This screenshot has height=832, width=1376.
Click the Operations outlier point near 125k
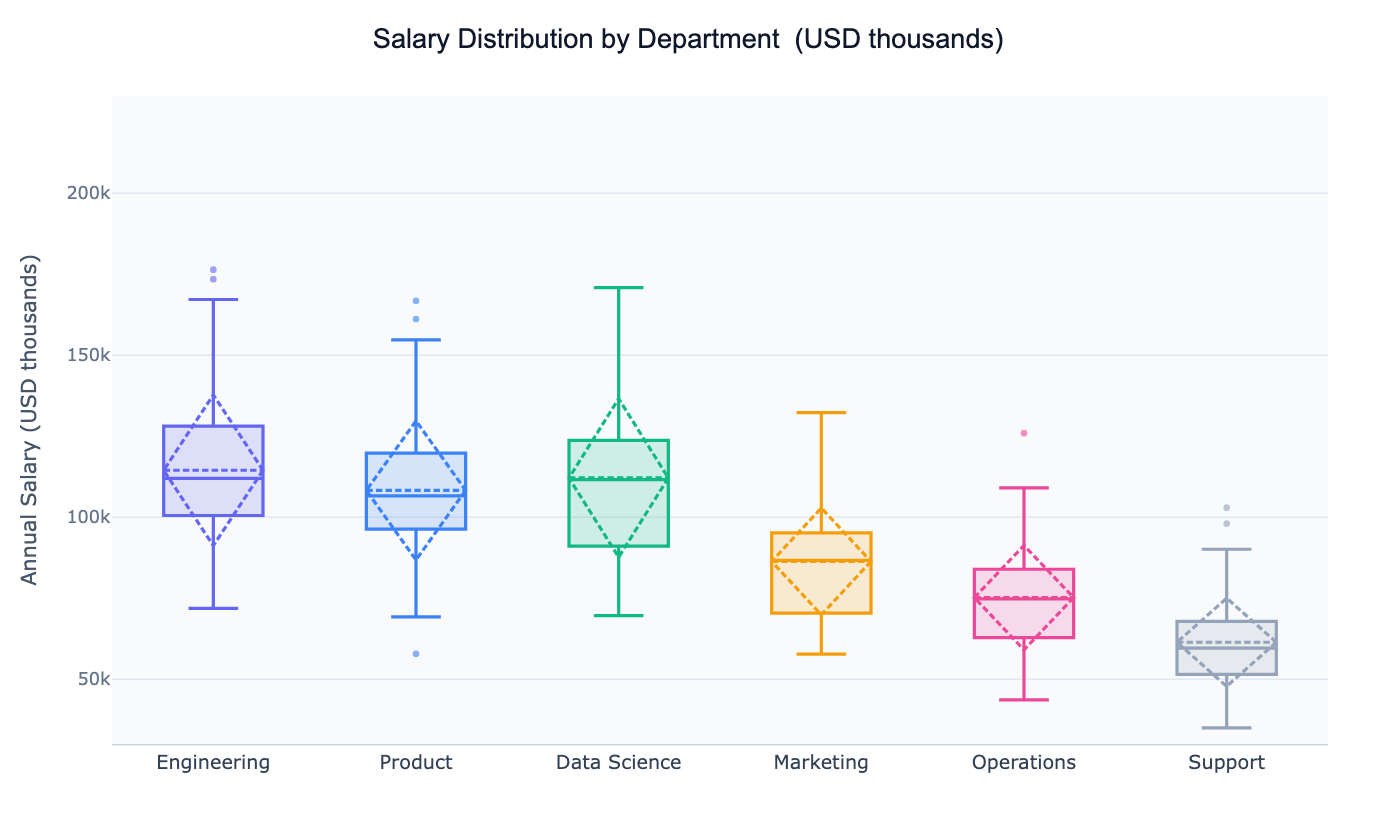tap(1024, 433)
